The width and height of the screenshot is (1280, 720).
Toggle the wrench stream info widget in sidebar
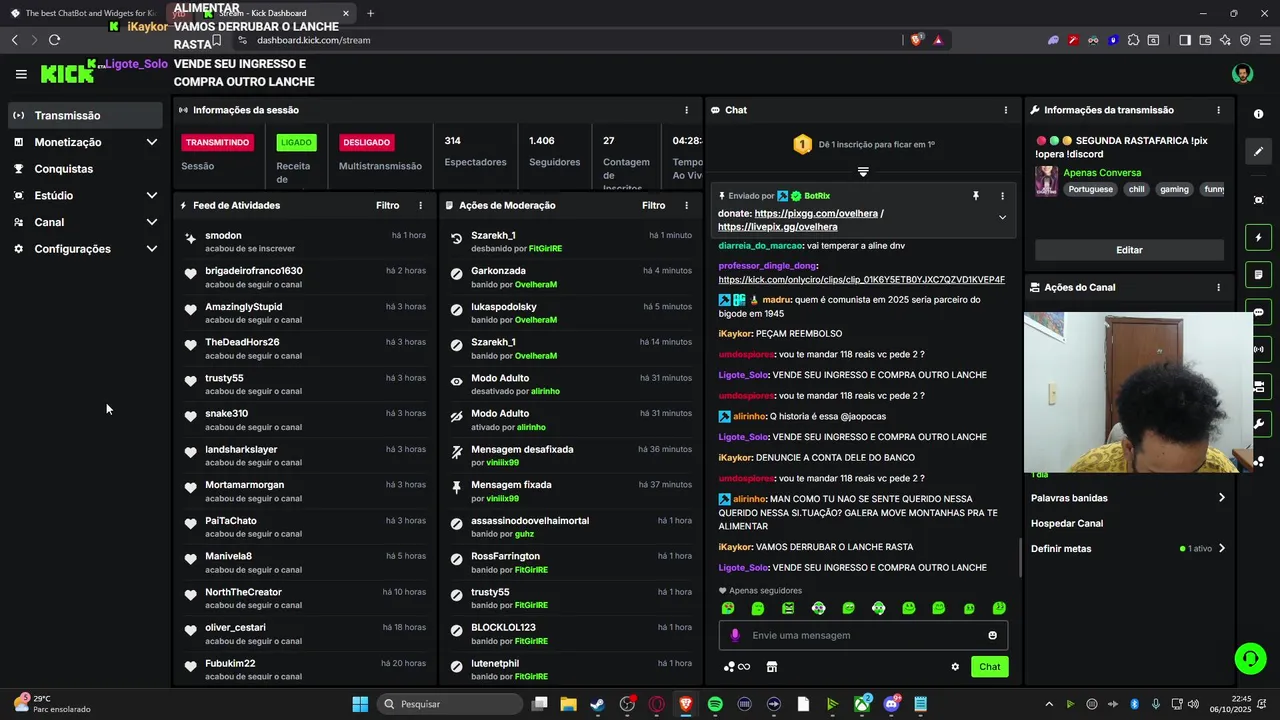pyautogui.click(x=1258, y=423)
